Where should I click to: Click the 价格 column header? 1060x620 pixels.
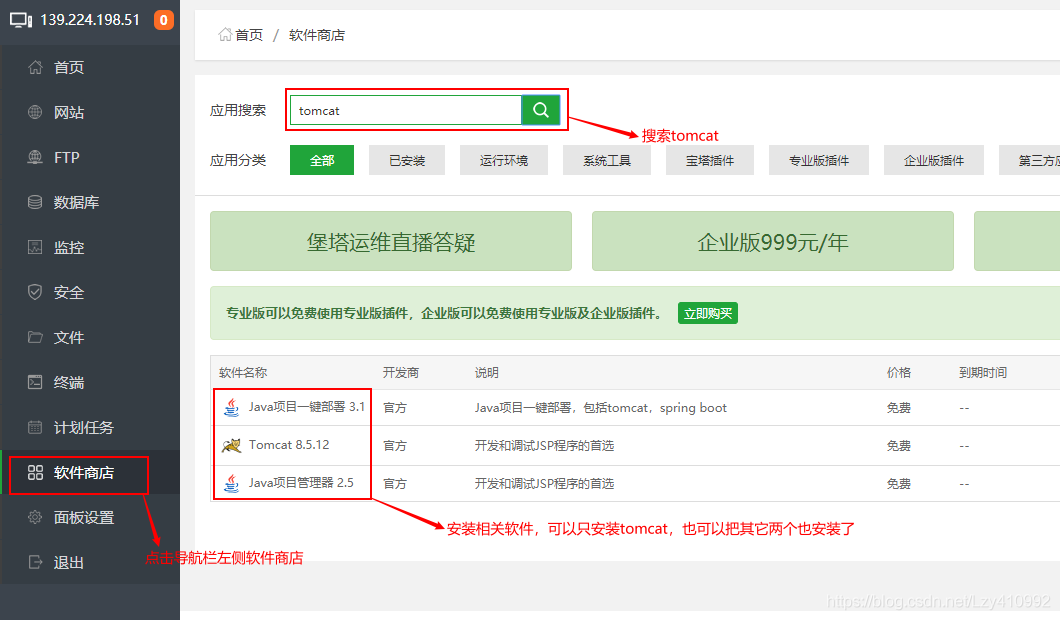pos(898,373)
